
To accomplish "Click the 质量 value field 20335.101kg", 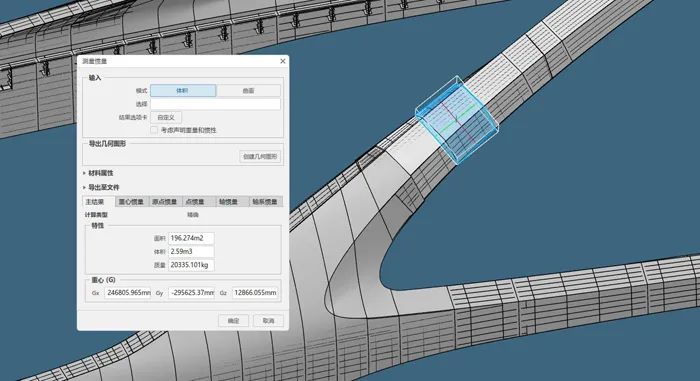I will pos(191,265).
